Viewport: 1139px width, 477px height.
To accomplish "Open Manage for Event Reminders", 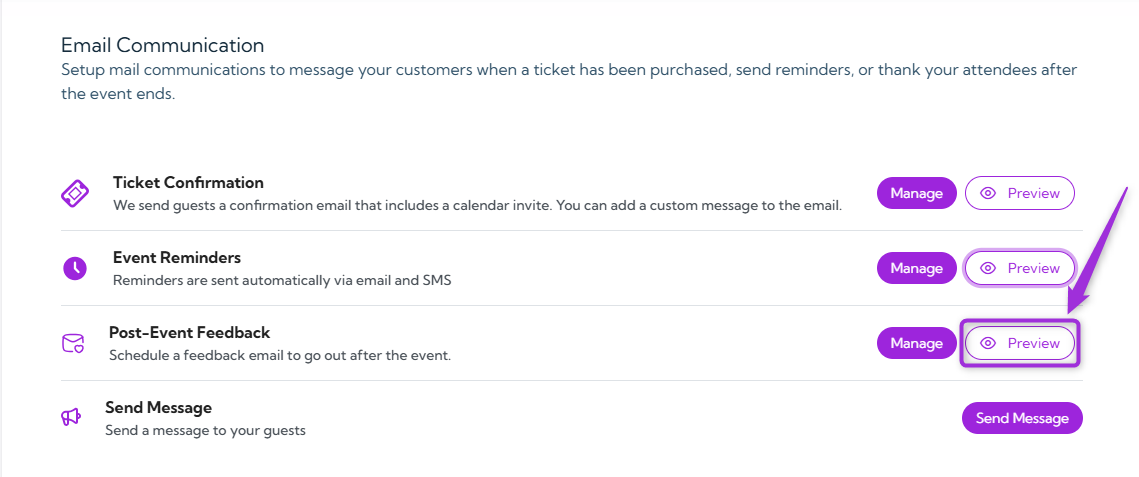I will pyautogui.click(x=916, y=268).
